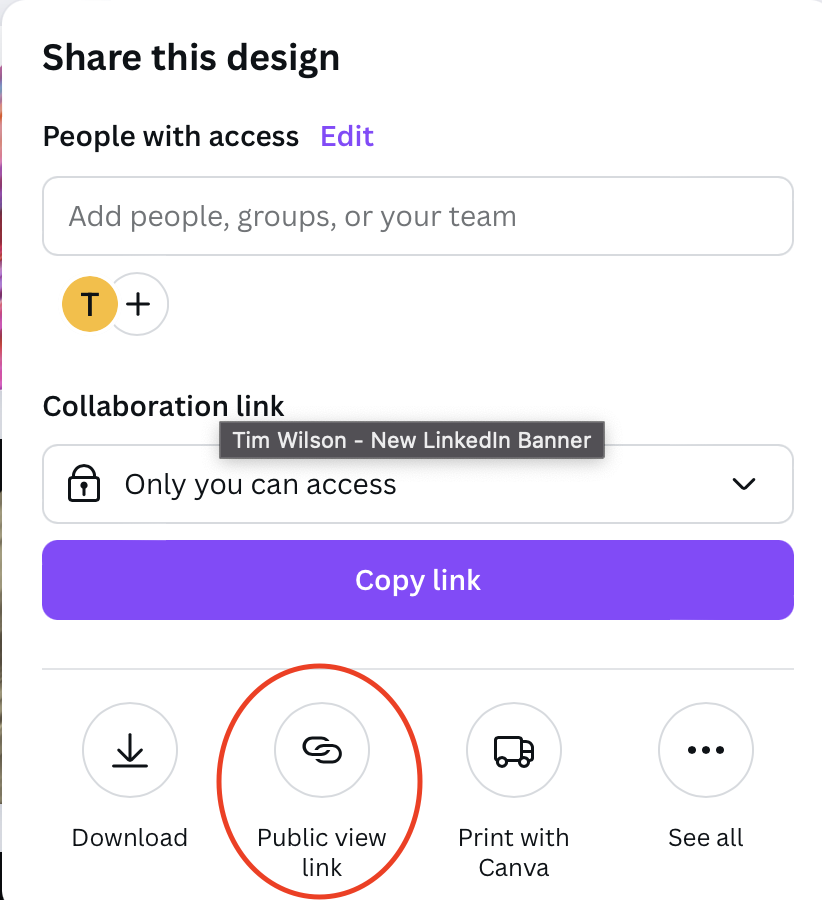The image size is (822, 900).
Task: Click the Public view link text label
Action: (x=322, y=852)
